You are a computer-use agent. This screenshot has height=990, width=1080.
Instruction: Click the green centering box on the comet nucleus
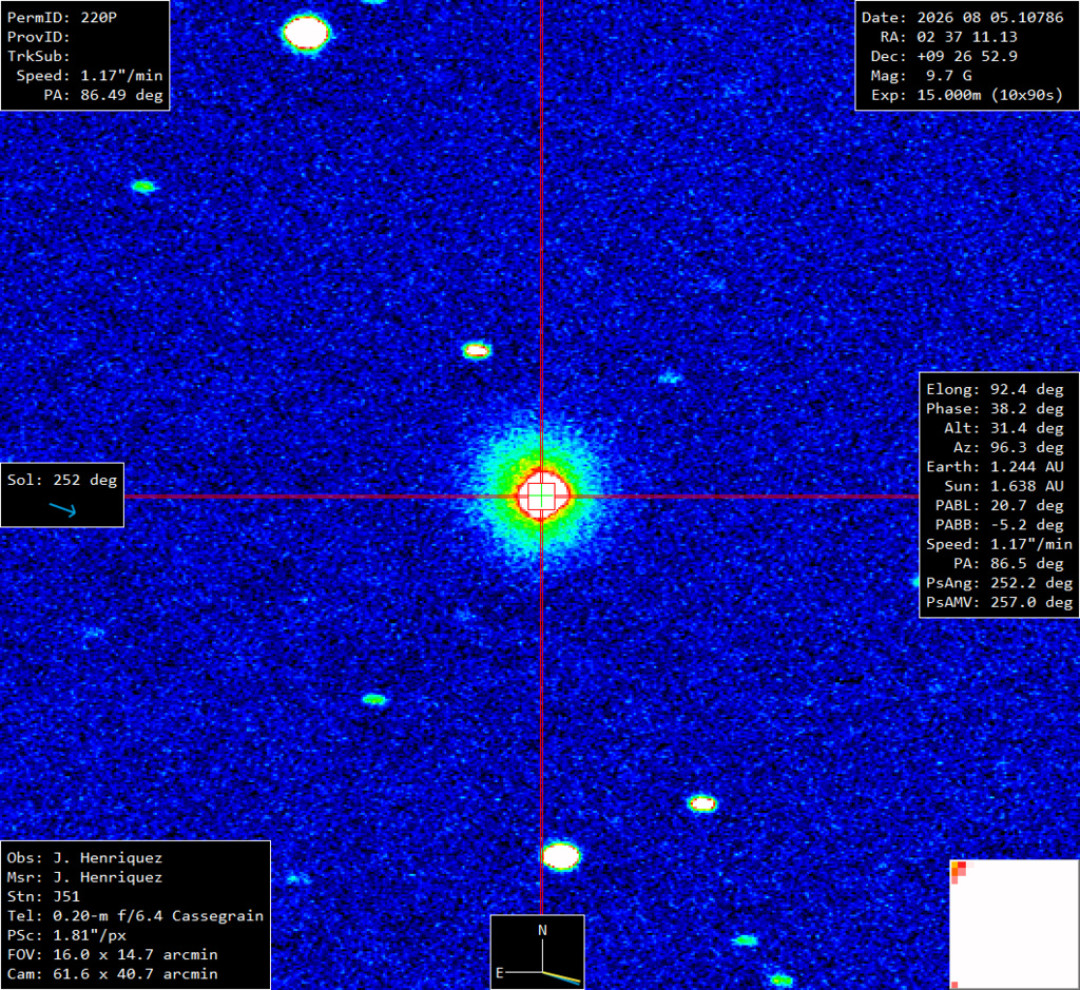pos(541,496)
